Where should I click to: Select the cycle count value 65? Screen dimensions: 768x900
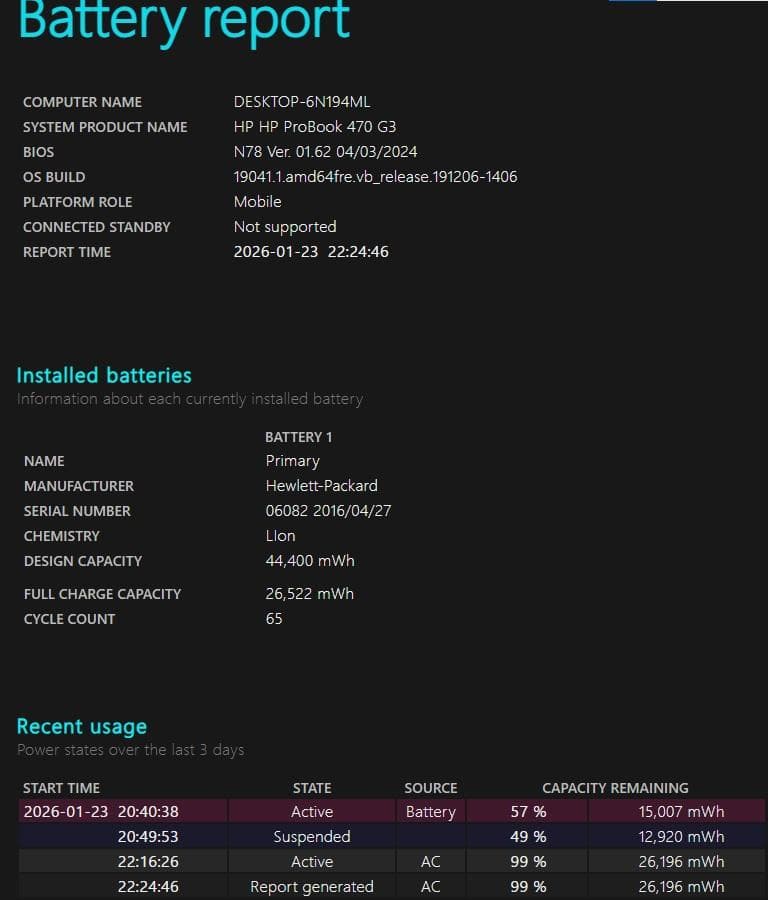tap(274, 619)
